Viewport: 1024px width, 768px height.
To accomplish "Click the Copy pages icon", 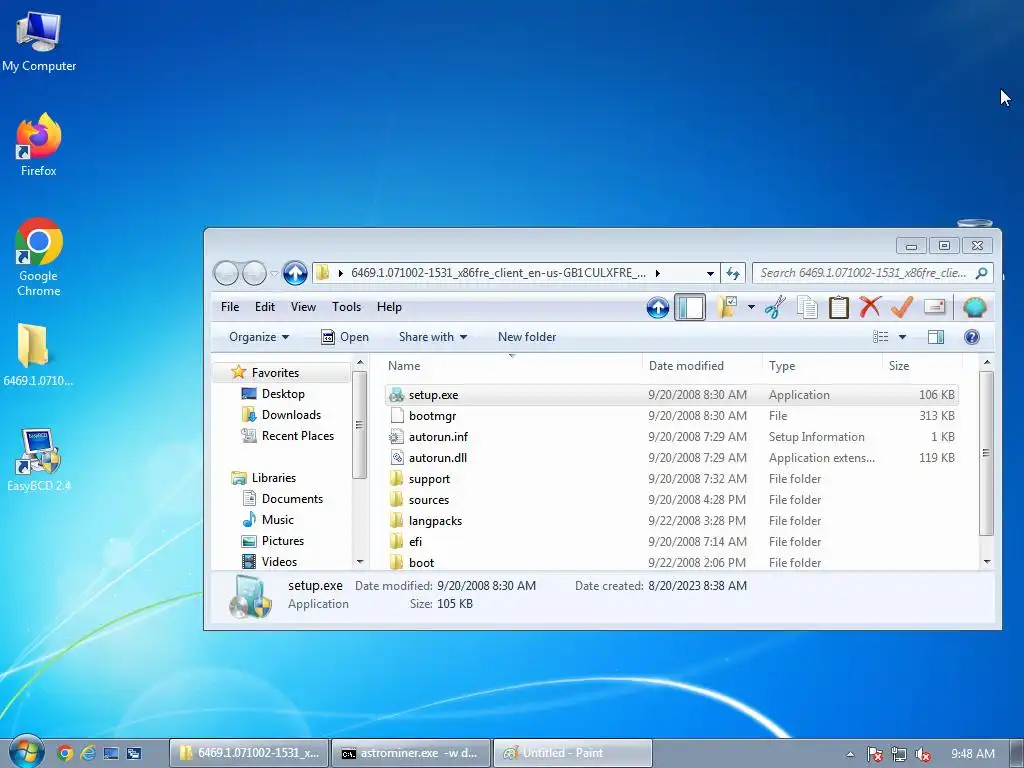I will point(807,307).
